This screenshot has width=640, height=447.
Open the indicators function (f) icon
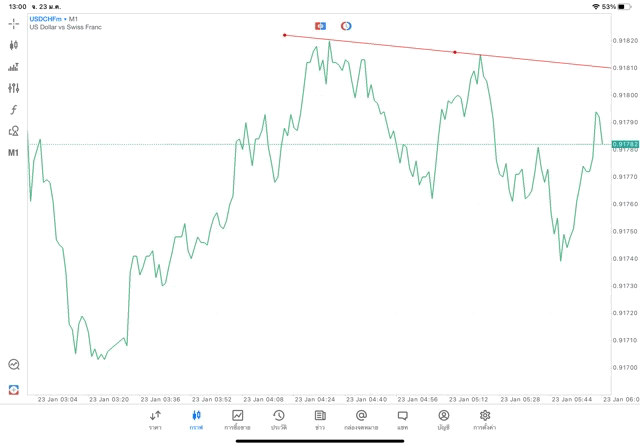click(14, 109)
